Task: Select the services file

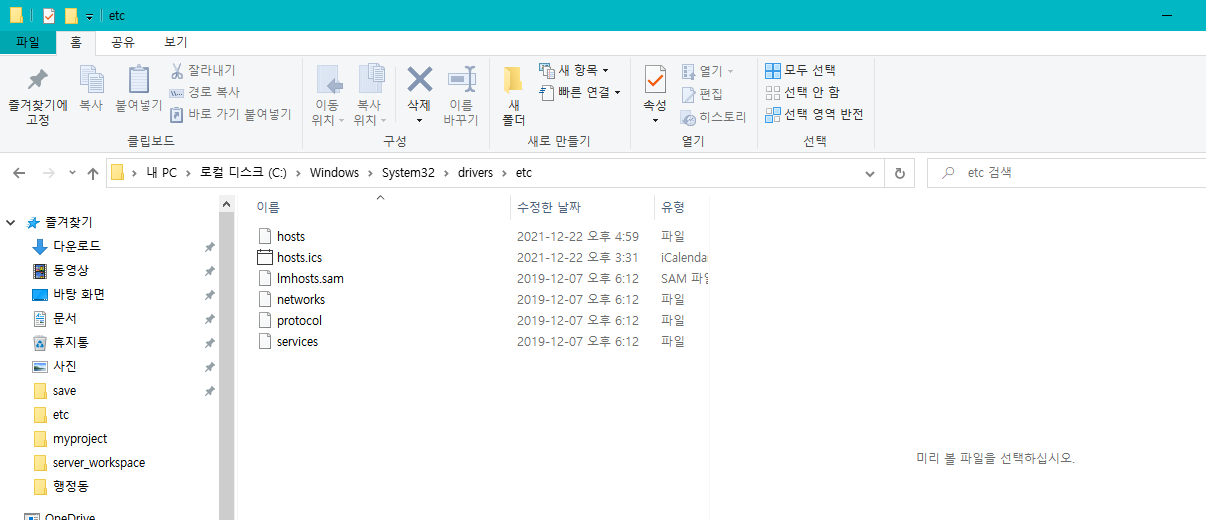Action: [297, 342]
